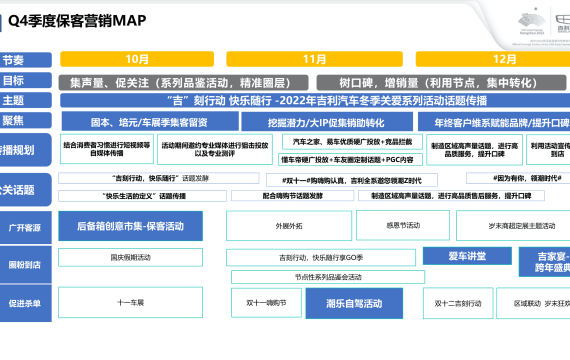
Task: Click the 促进杀单 row label
Action: (25, 303)
